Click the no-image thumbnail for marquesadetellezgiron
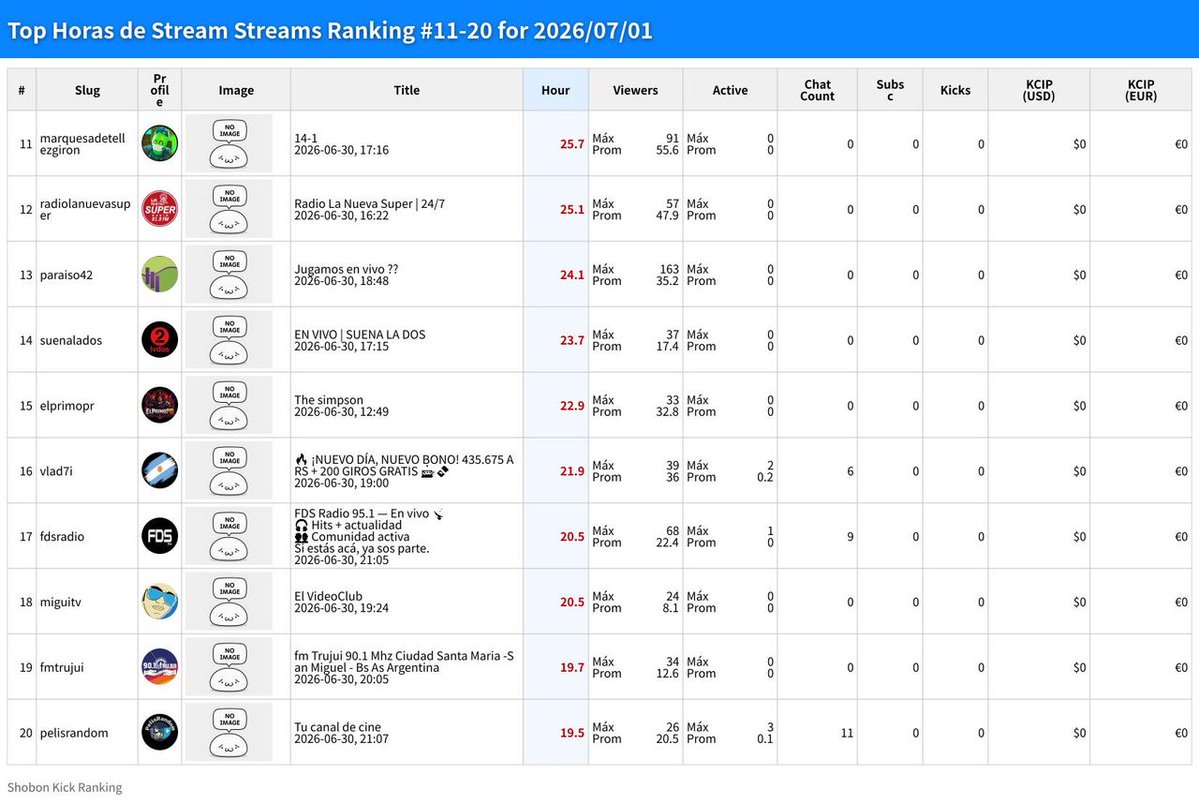Viewport: 1199px width, 804px height. pyautogui.click(x=229, y=144)
